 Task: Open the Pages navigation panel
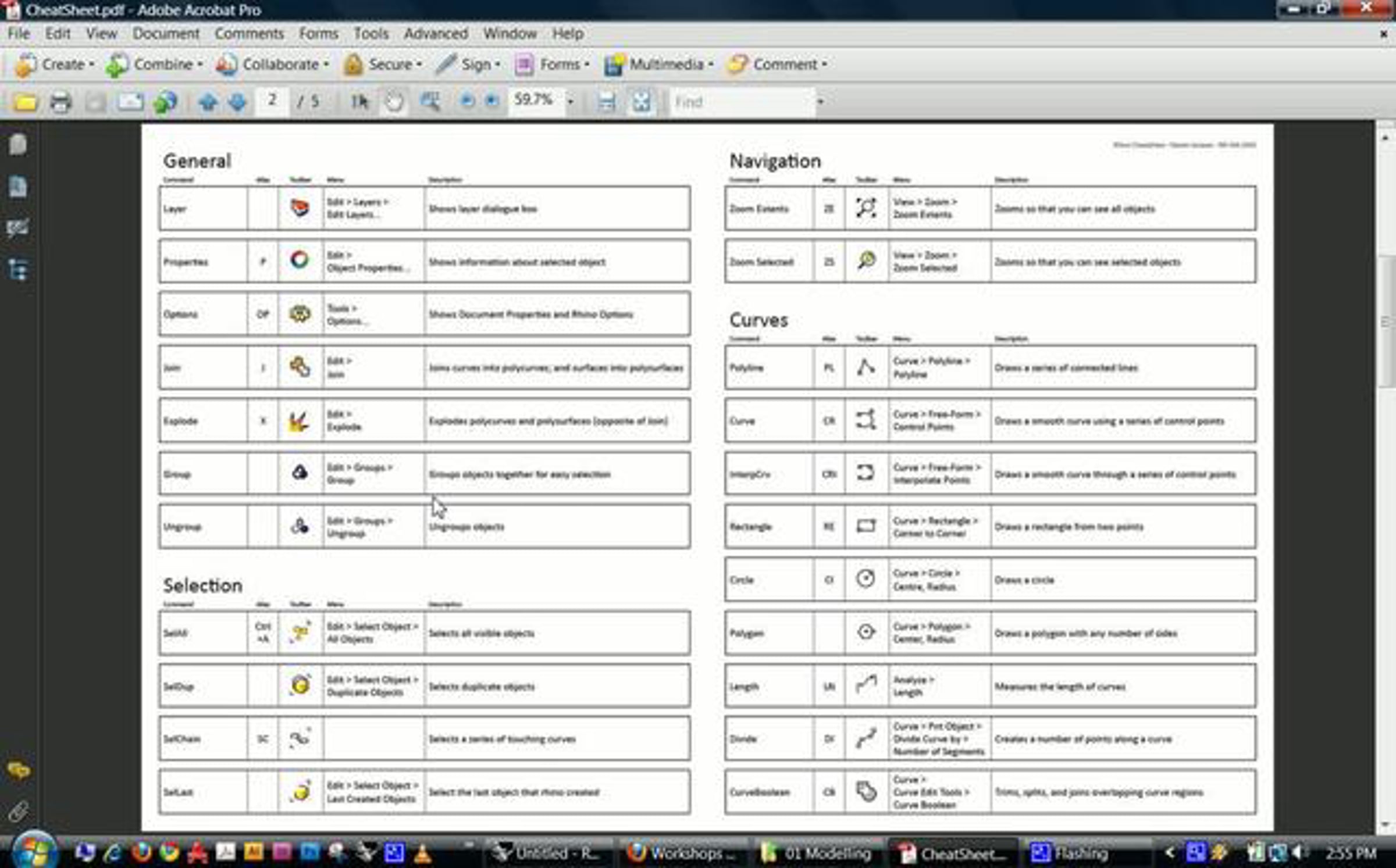[x=18, y=145]
